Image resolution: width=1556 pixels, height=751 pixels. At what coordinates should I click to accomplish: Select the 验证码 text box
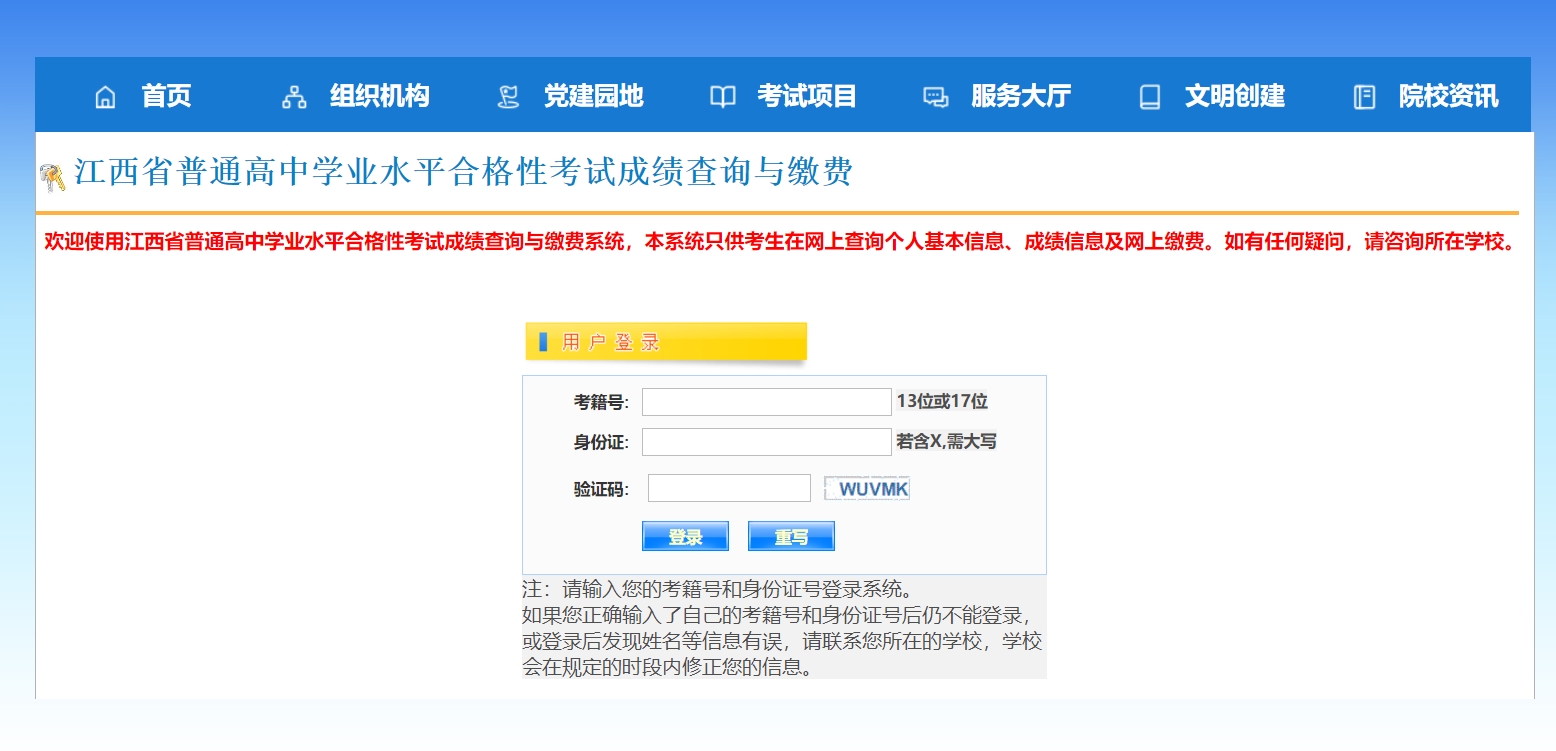tap(729, 488)
